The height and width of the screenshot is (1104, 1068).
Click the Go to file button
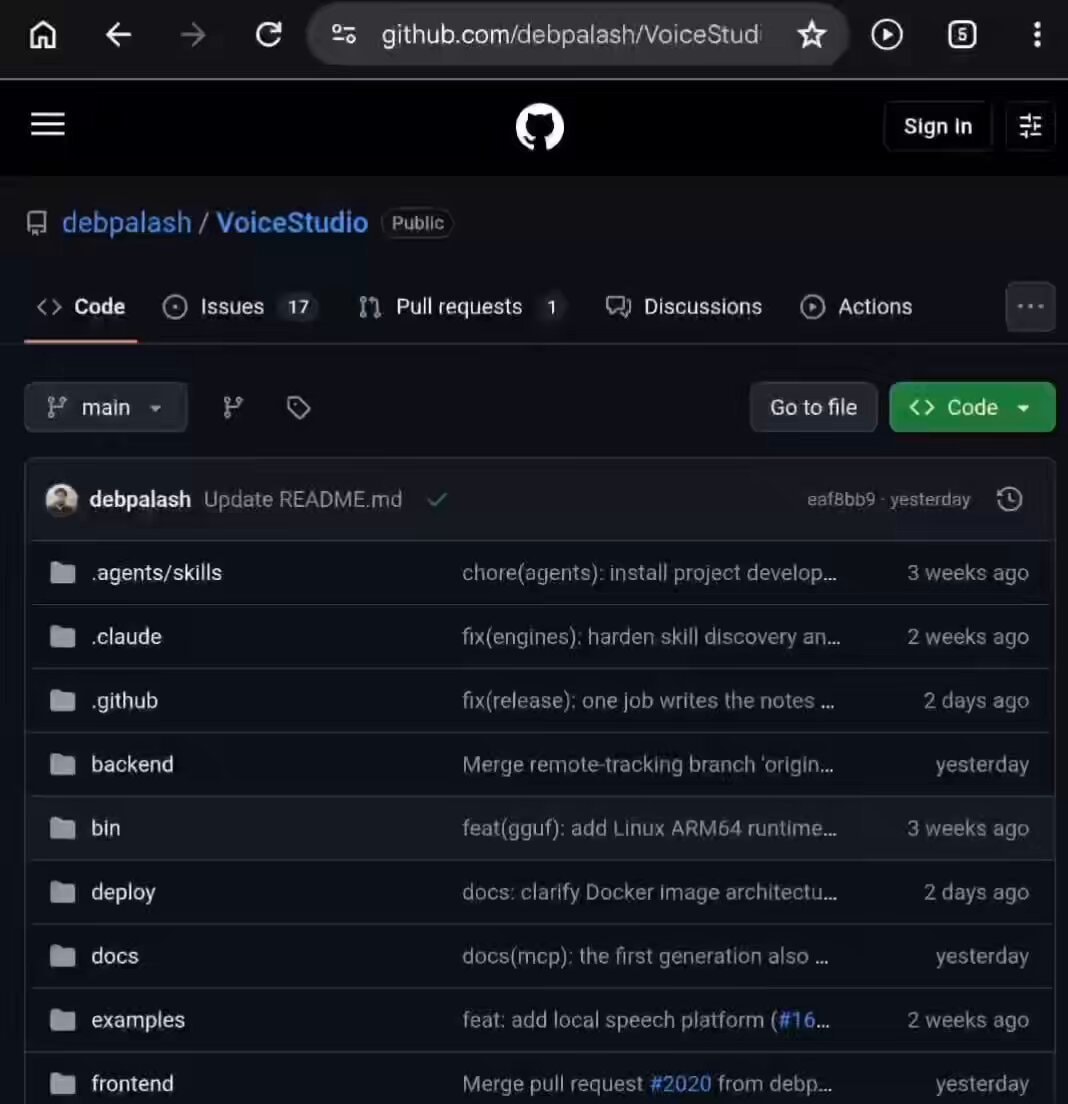tap(813, 407)
